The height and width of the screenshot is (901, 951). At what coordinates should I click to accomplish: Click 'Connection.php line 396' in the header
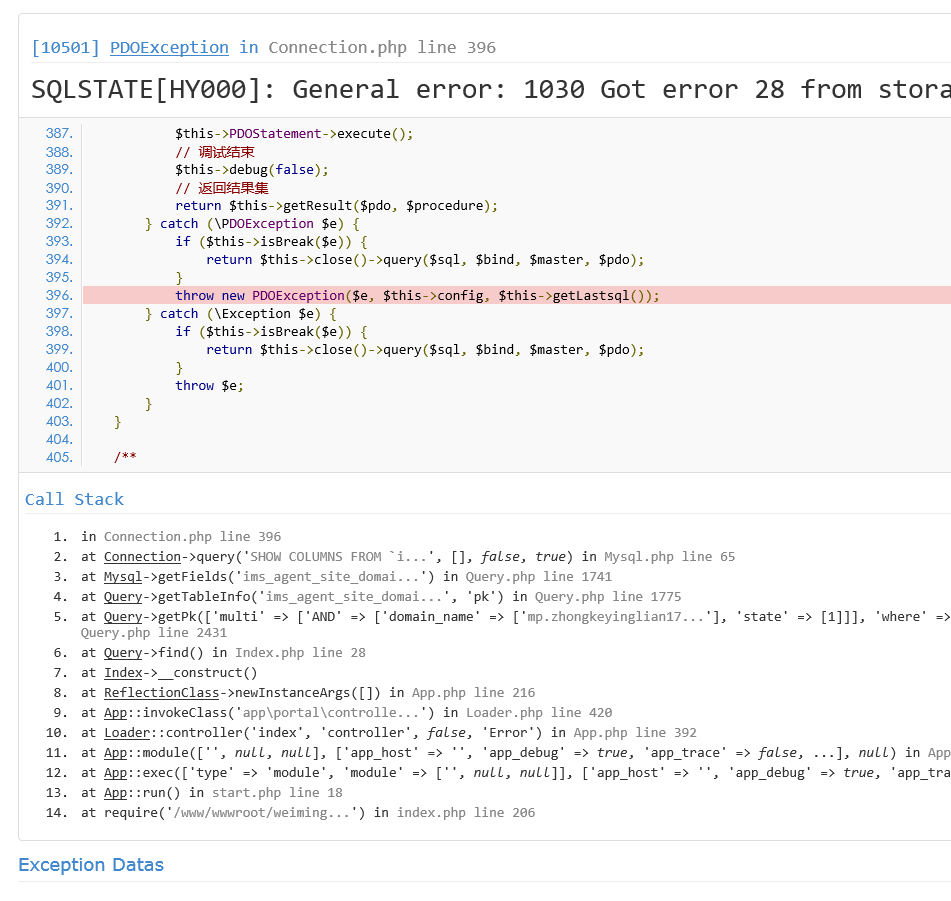[382, 47]
